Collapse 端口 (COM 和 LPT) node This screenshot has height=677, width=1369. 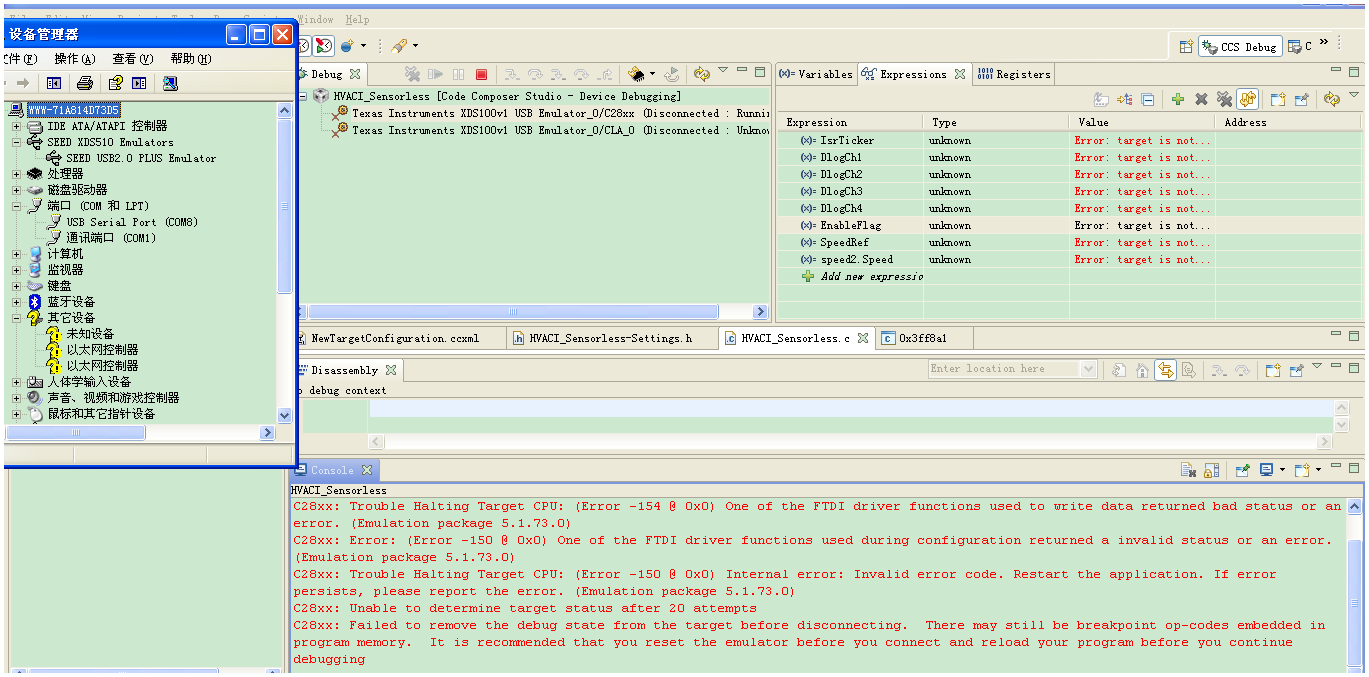(x=16, y=206)
